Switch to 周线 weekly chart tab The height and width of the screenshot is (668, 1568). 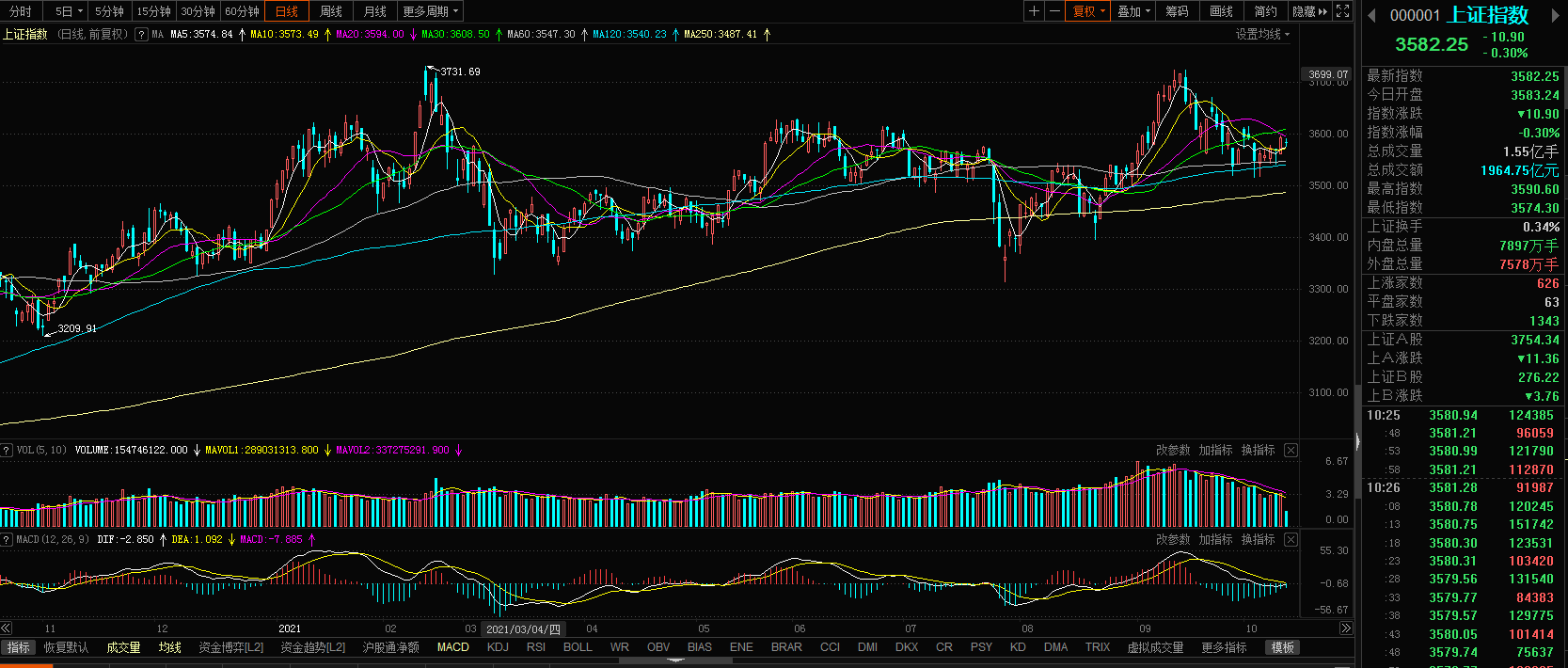tap(331, 11)
